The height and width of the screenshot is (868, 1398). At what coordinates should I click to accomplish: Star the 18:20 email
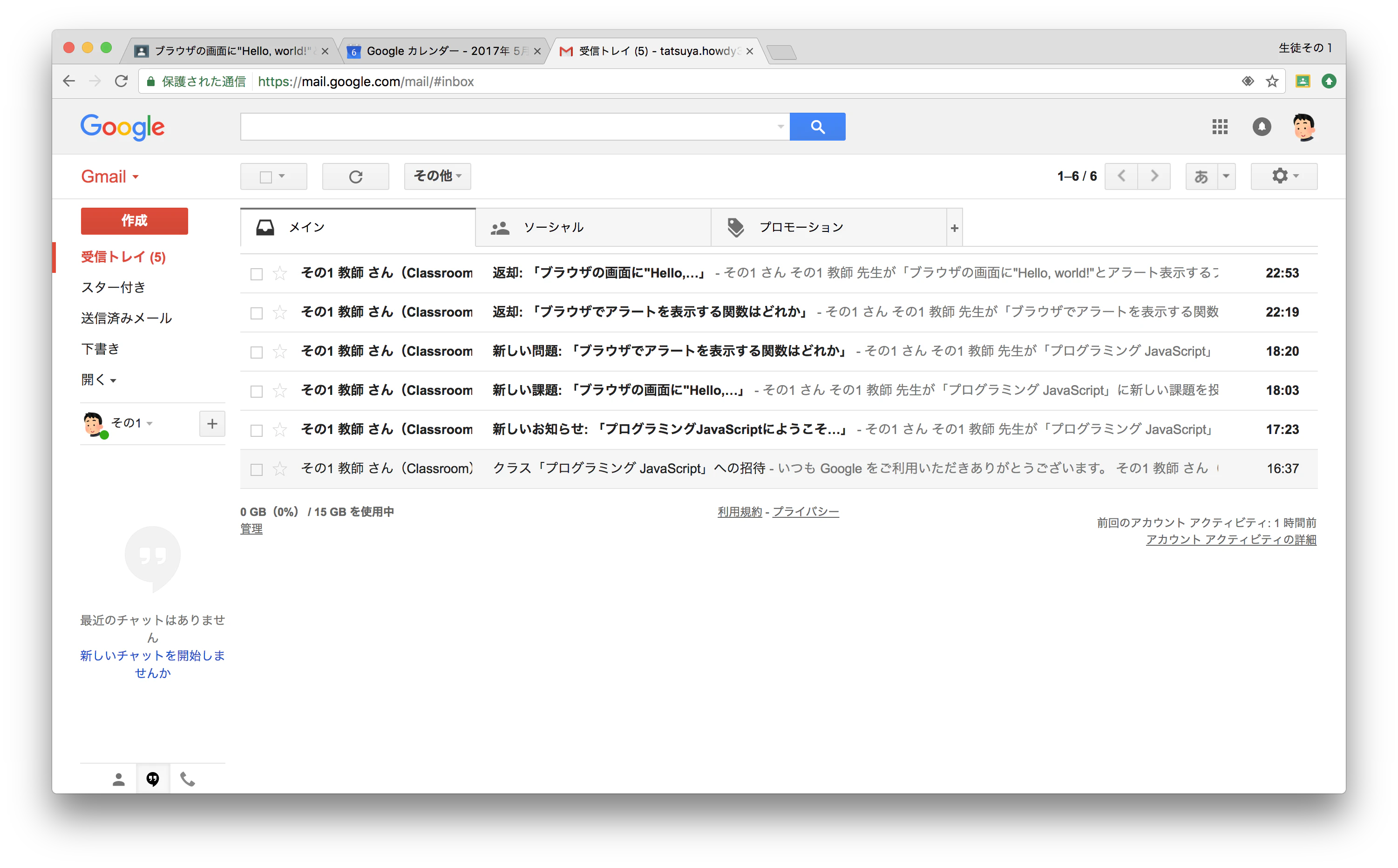(279, 351)
